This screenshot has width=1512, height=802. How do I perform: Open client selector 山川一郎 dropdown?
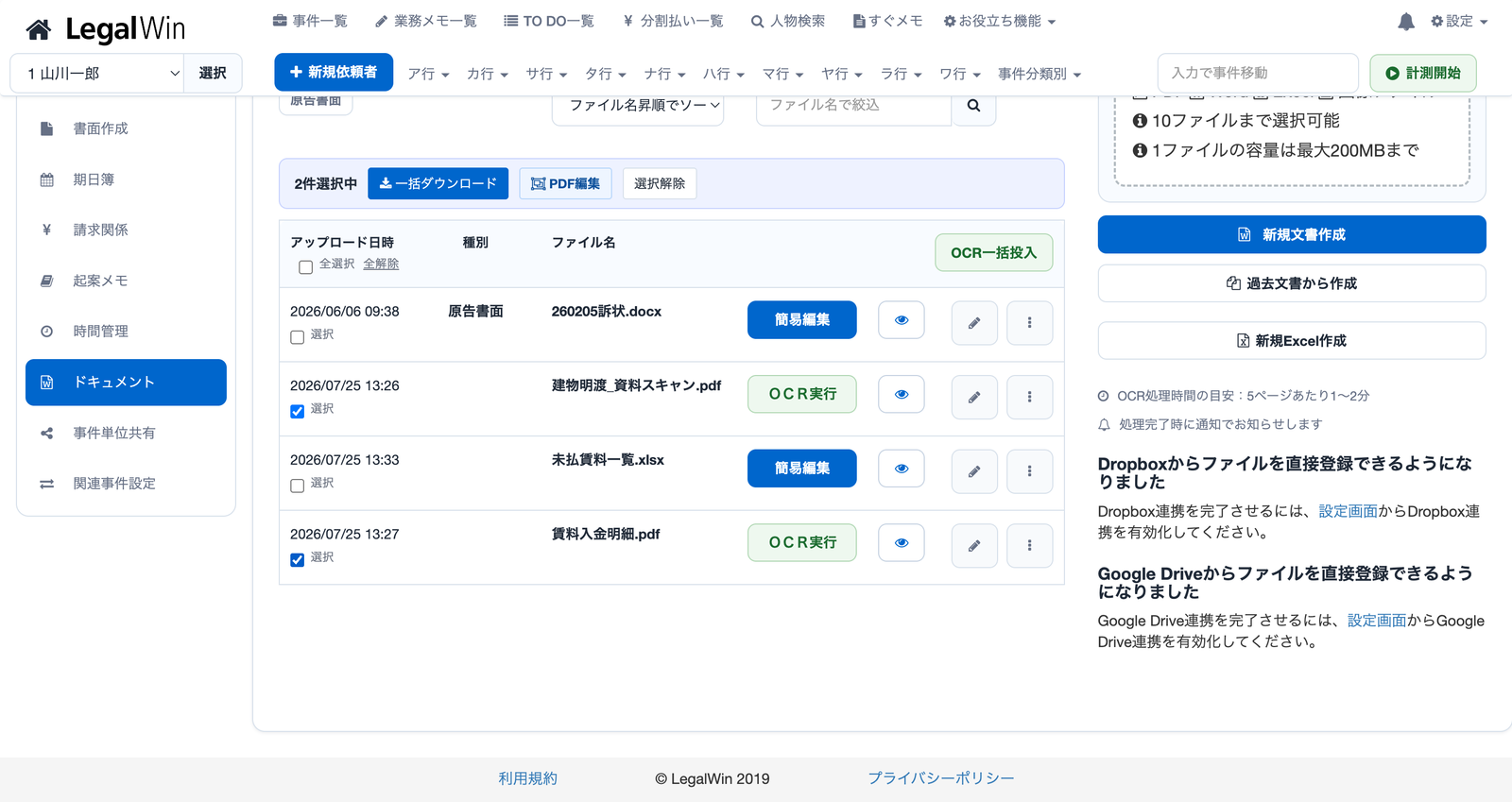(97, 74)
